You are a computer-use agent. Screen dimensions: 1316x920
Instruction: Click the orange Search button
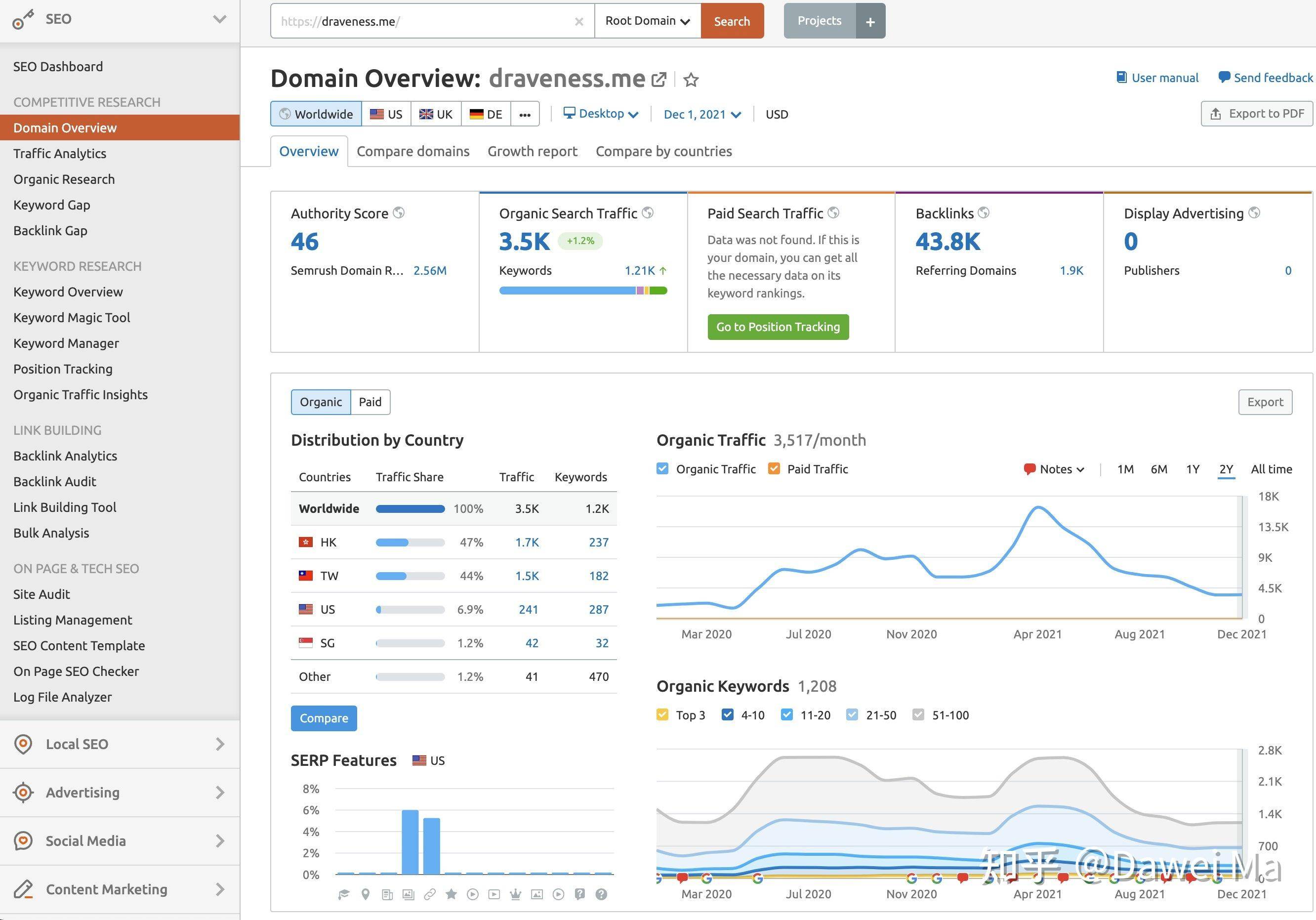[x=732, y=21]
